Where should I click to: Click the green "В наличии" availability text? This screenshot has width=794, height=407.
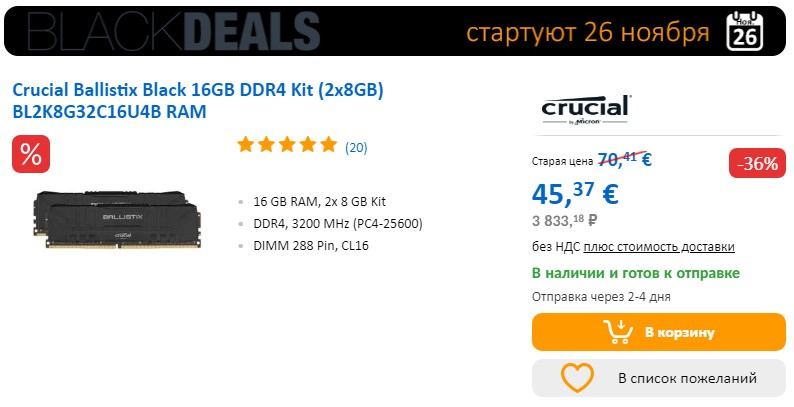click(x=635, y=273)
